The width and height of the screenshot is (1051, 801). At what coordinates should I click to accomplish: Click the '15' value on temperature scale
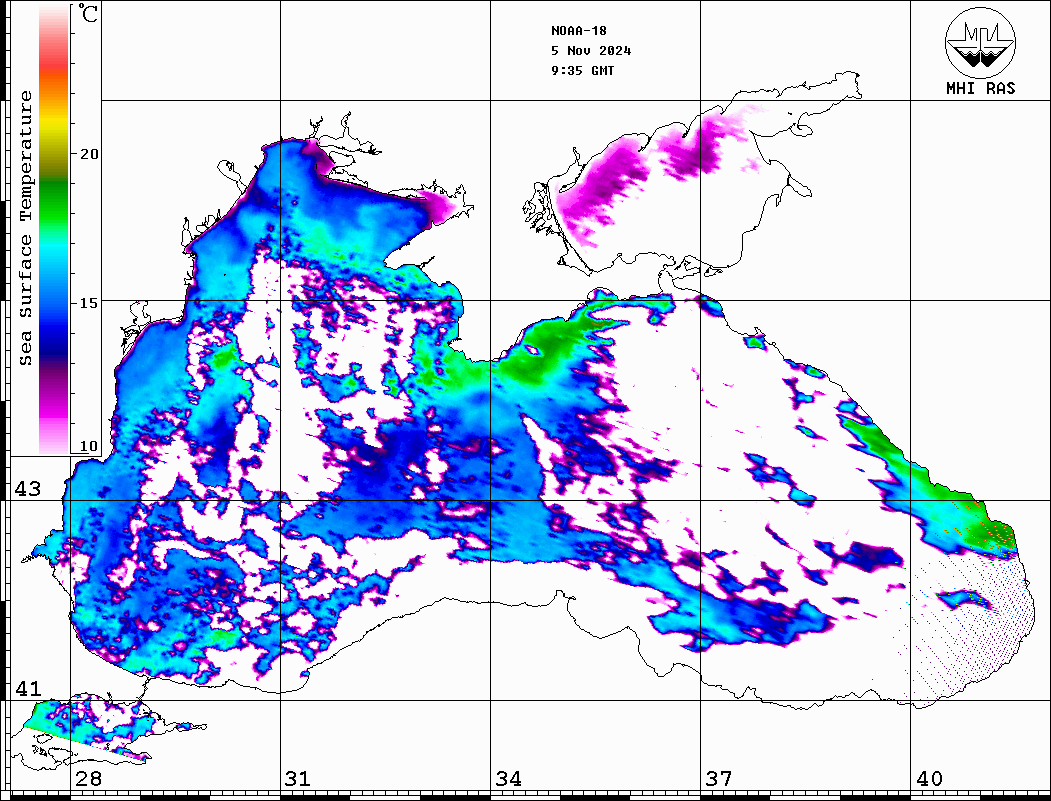[x=88, y=303]
